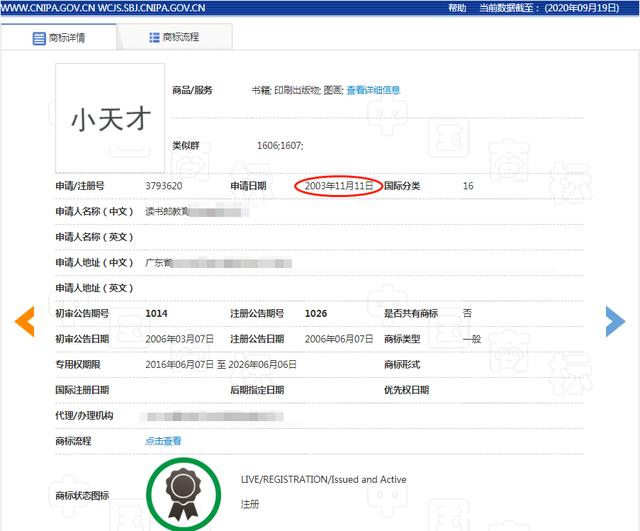Go to next record with blue arrow
Image resolution: width=640 pixels, height=531 pixels.
point(615,320)
